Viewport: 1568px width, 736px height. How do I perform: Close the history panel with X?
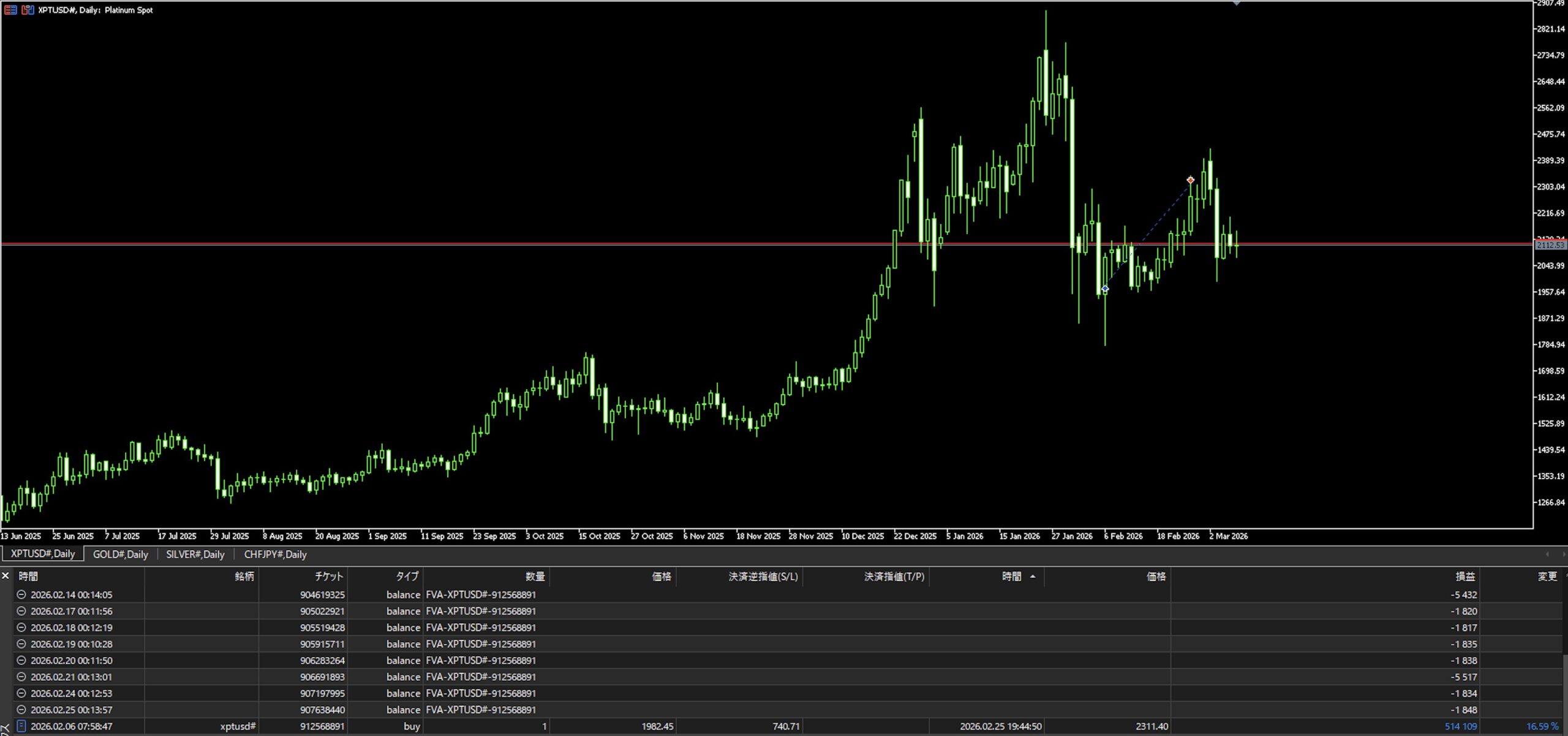pos(6,575)
